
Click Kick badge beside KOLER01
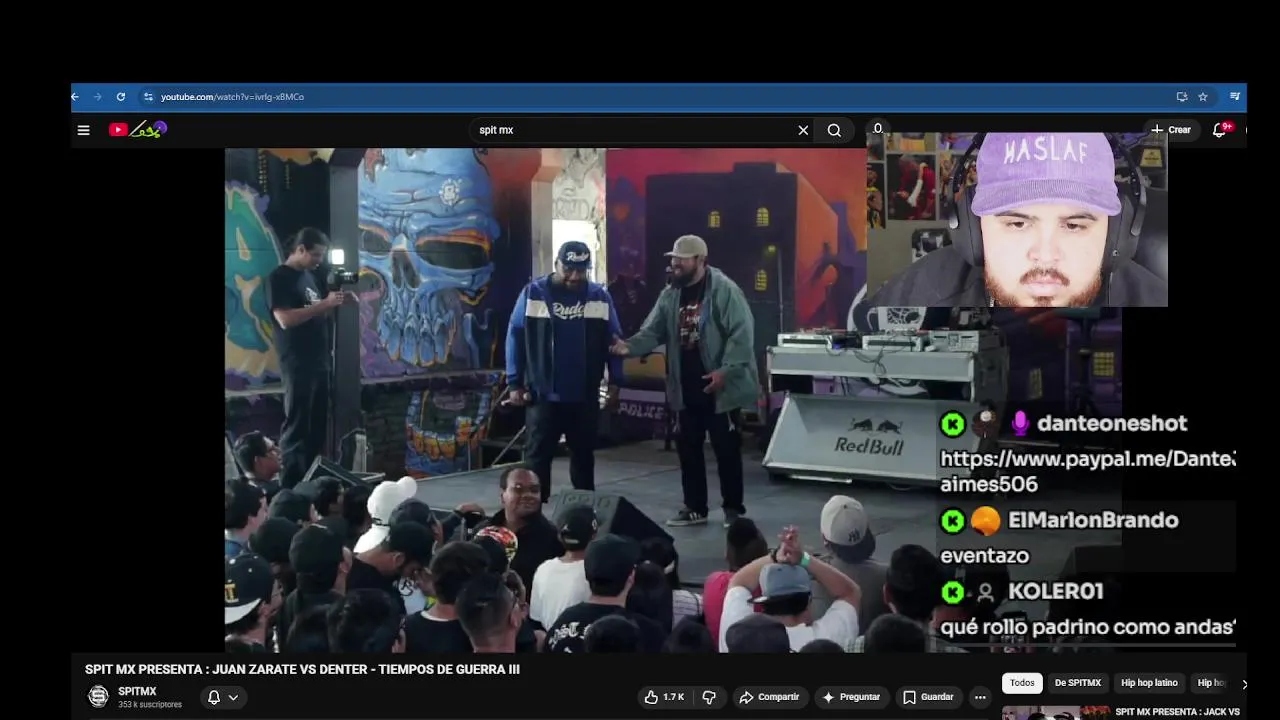pos(953,592)
